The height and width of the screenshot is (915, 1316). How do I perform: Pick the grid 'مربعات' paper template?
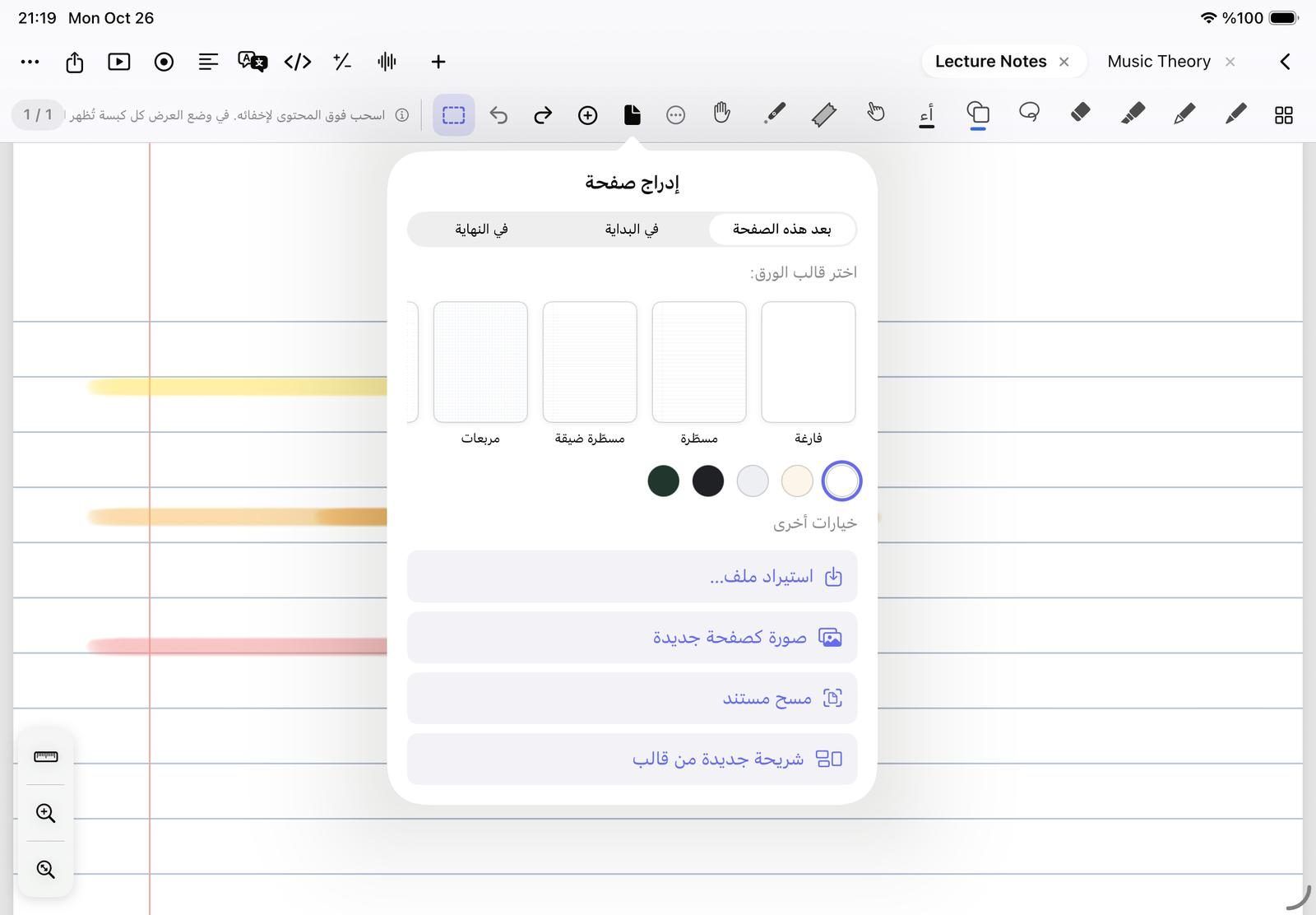[x=480, y=362]
